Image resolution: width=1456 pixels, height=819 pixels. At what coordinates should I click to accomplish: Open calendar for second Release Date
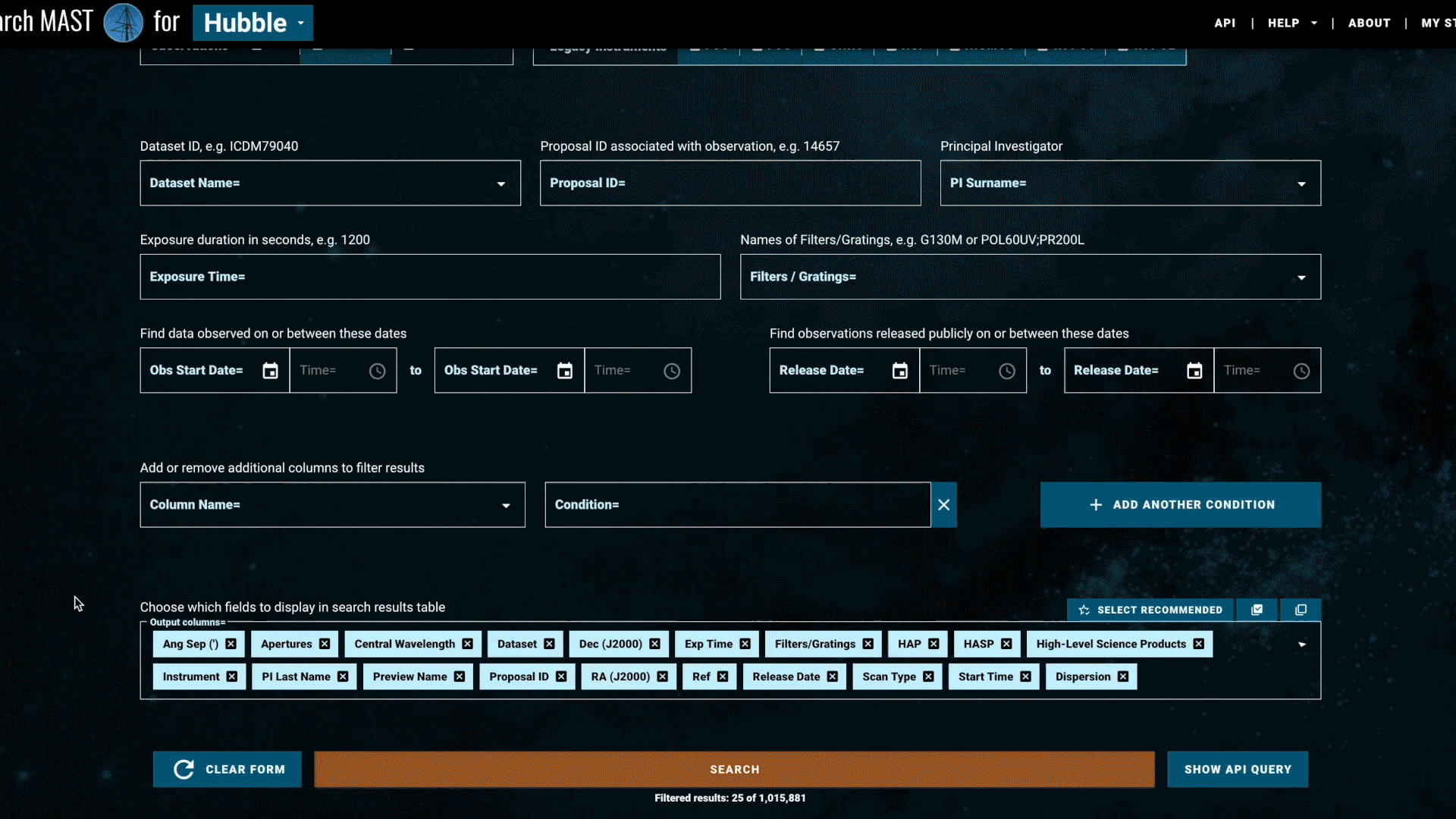[1194, 371]
